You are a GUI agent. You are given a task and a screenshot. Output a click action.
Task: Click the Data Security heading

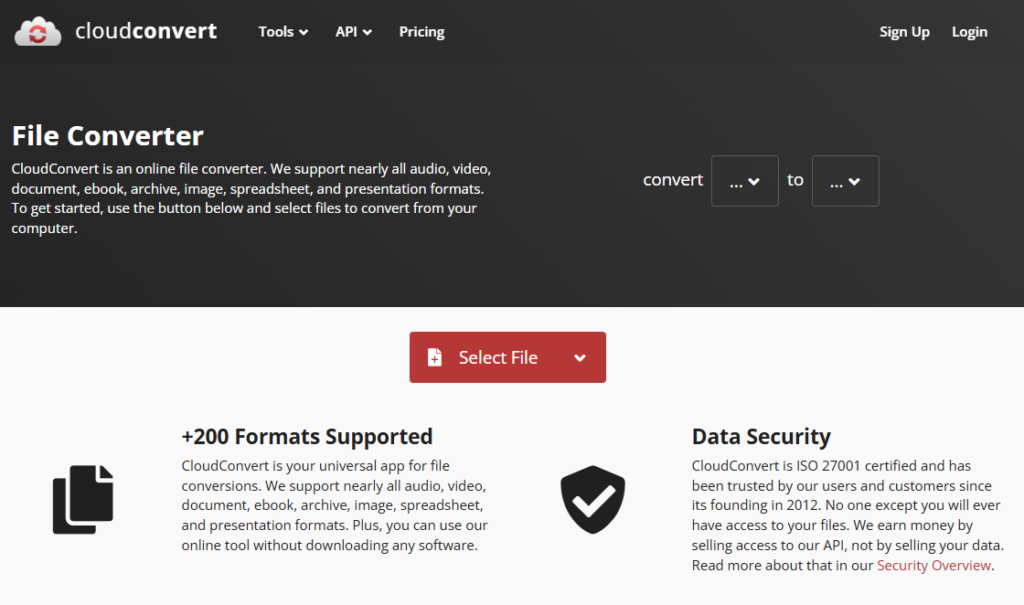click(x=761, y=437)
